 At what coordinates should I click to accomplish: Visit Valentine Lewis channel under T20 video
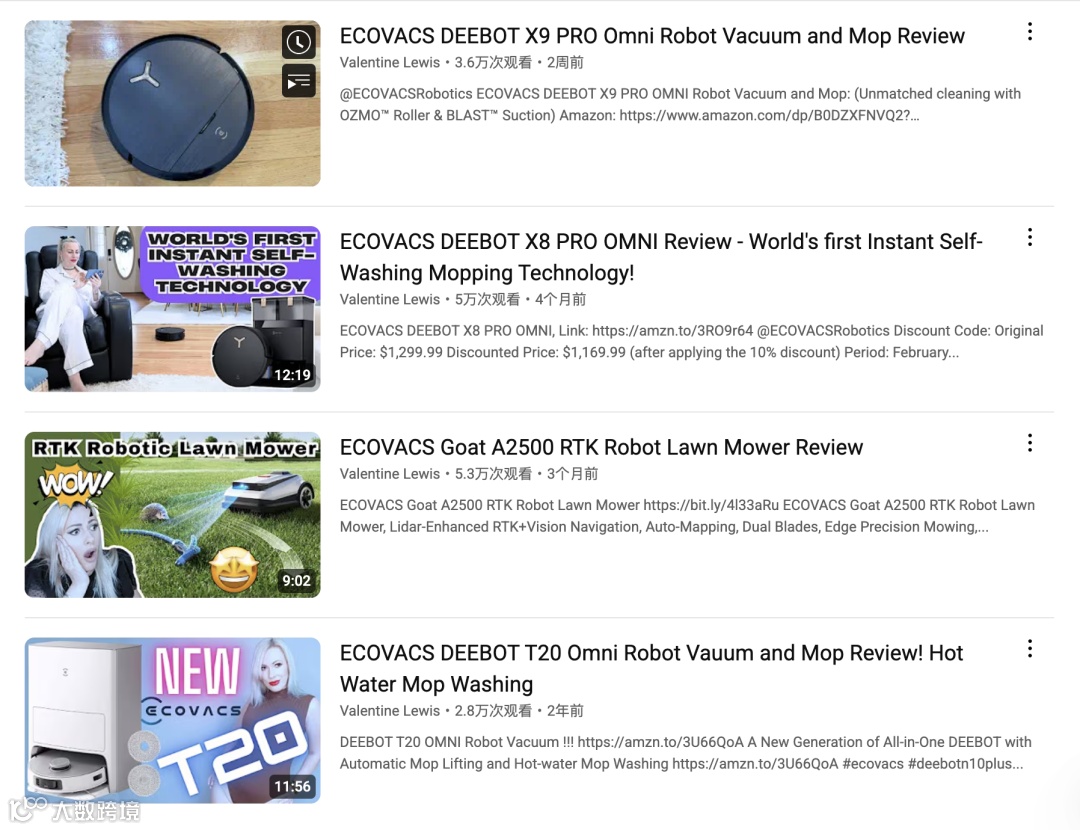(389, 711)
